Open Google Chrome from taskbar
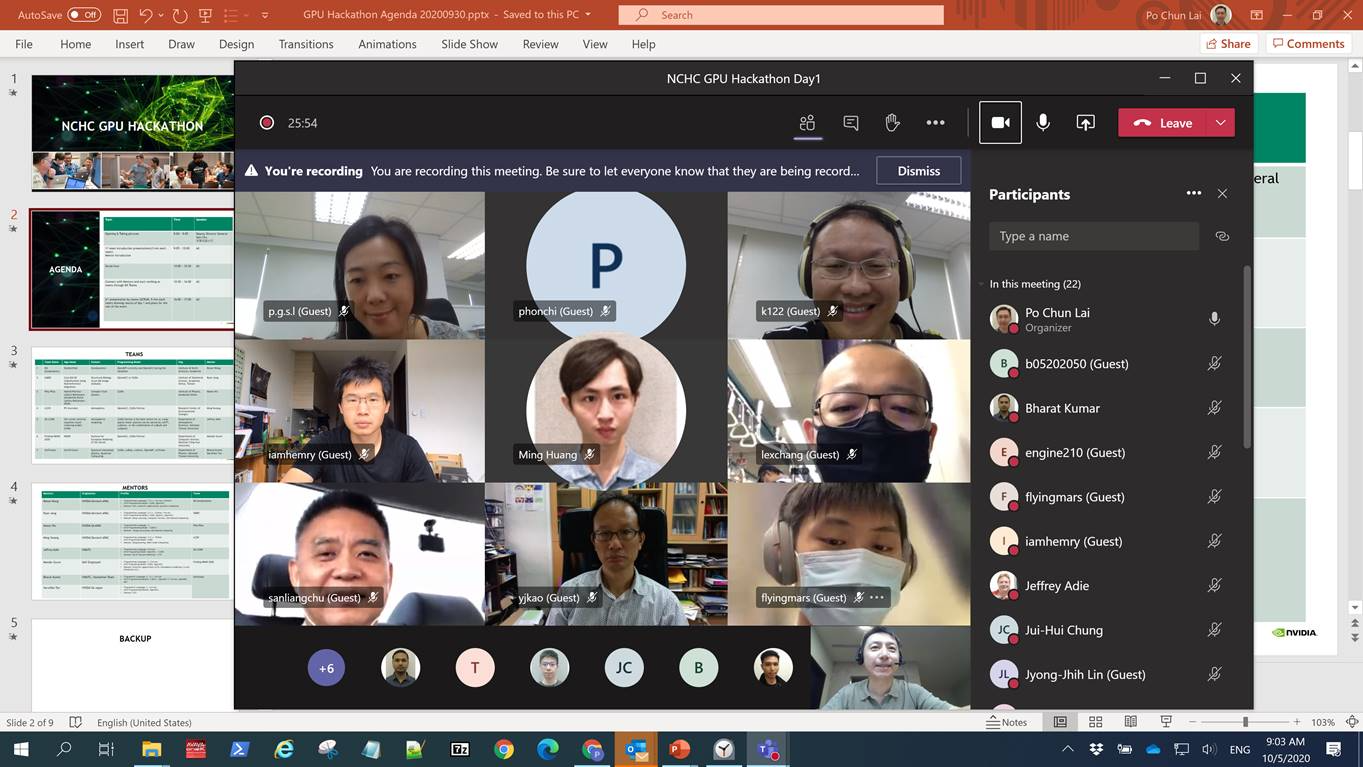Image resolution: width=1363 pixels, height=767 pixels. 504,749
